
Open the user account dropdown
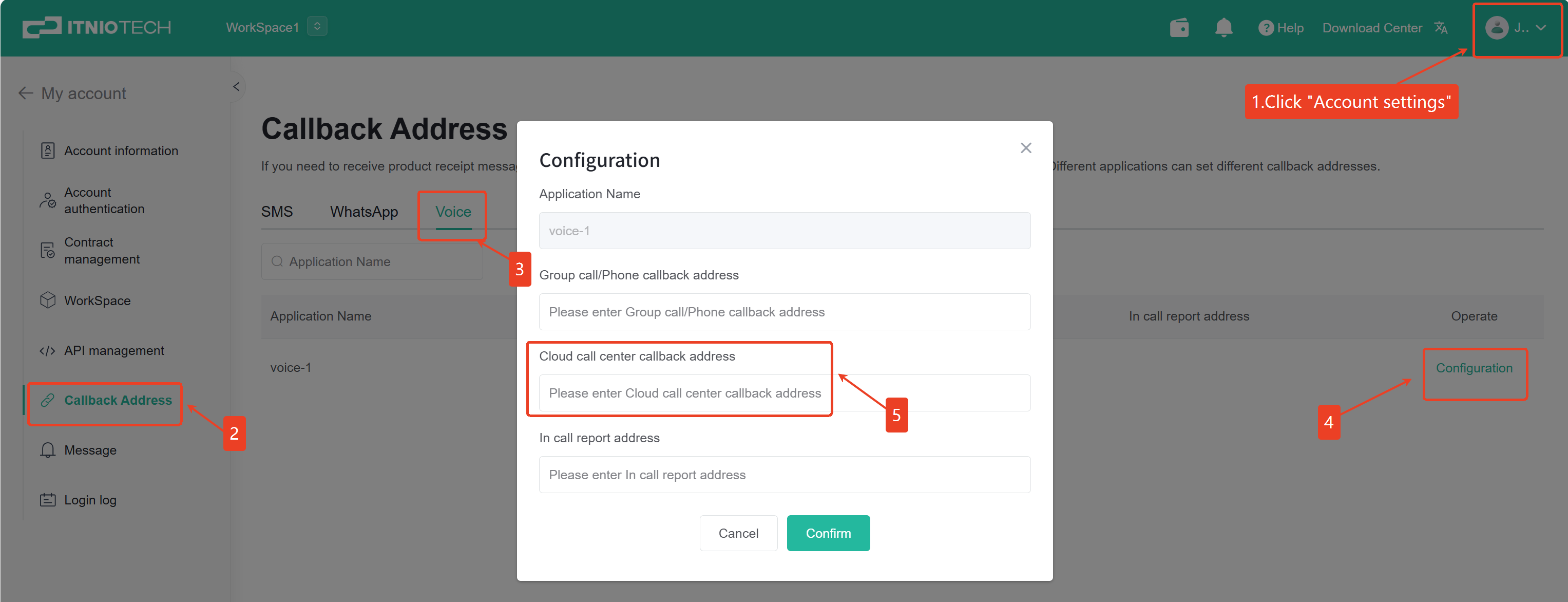[x=1516, y=28]
